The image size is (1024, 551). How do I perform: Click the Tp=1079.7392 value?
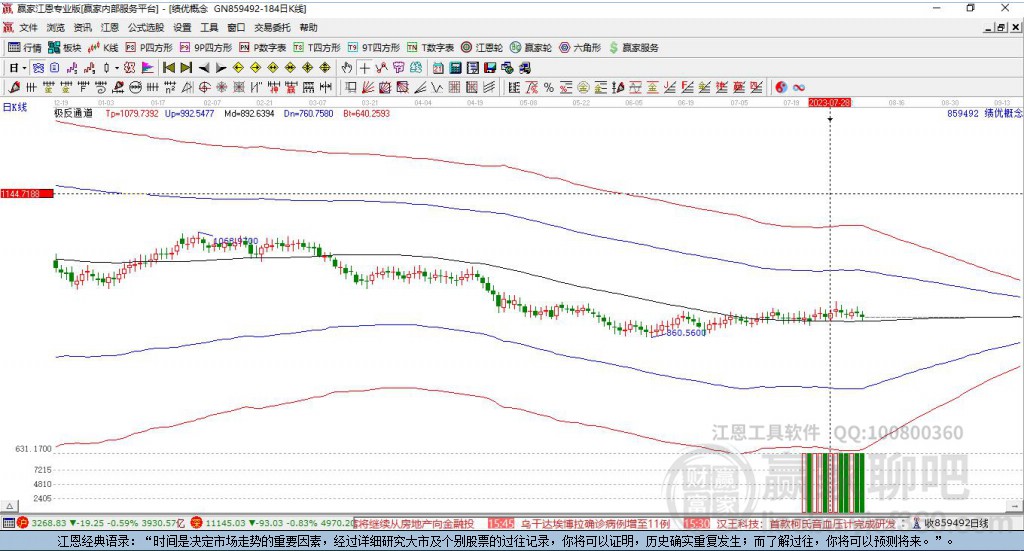(x=132, y=114)
